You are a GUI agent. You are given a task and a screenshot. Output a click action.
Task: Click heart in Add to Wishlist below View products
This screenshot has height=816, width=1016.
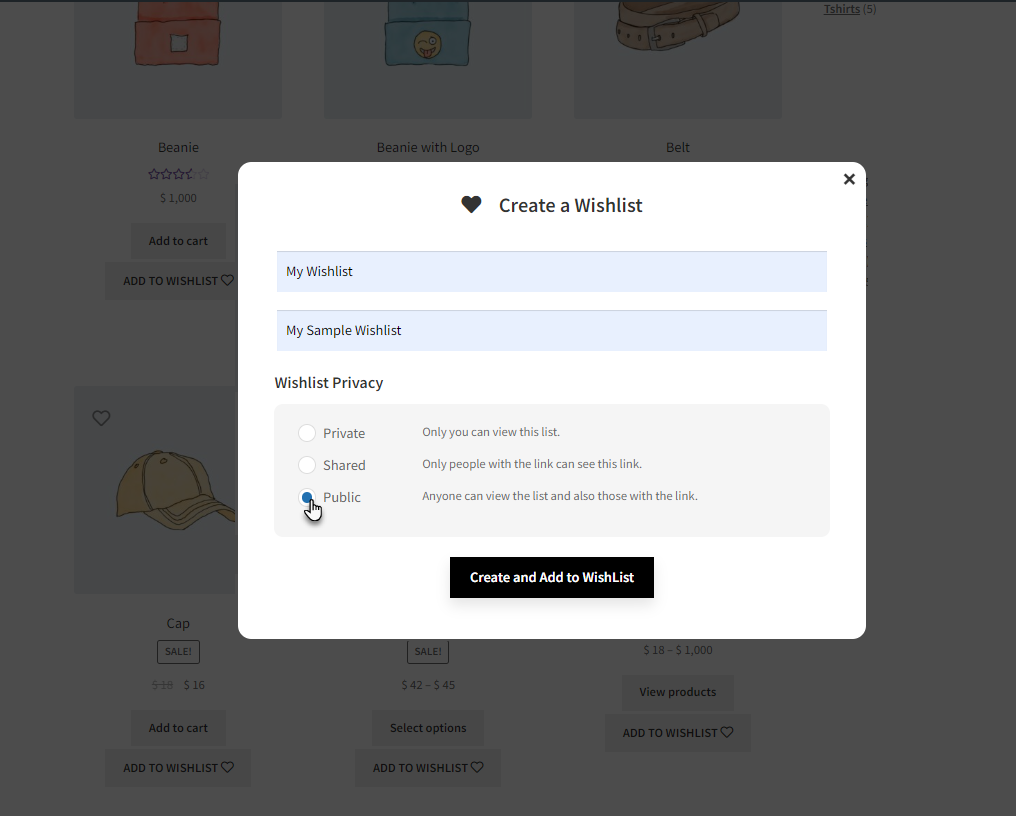(727, 732)
